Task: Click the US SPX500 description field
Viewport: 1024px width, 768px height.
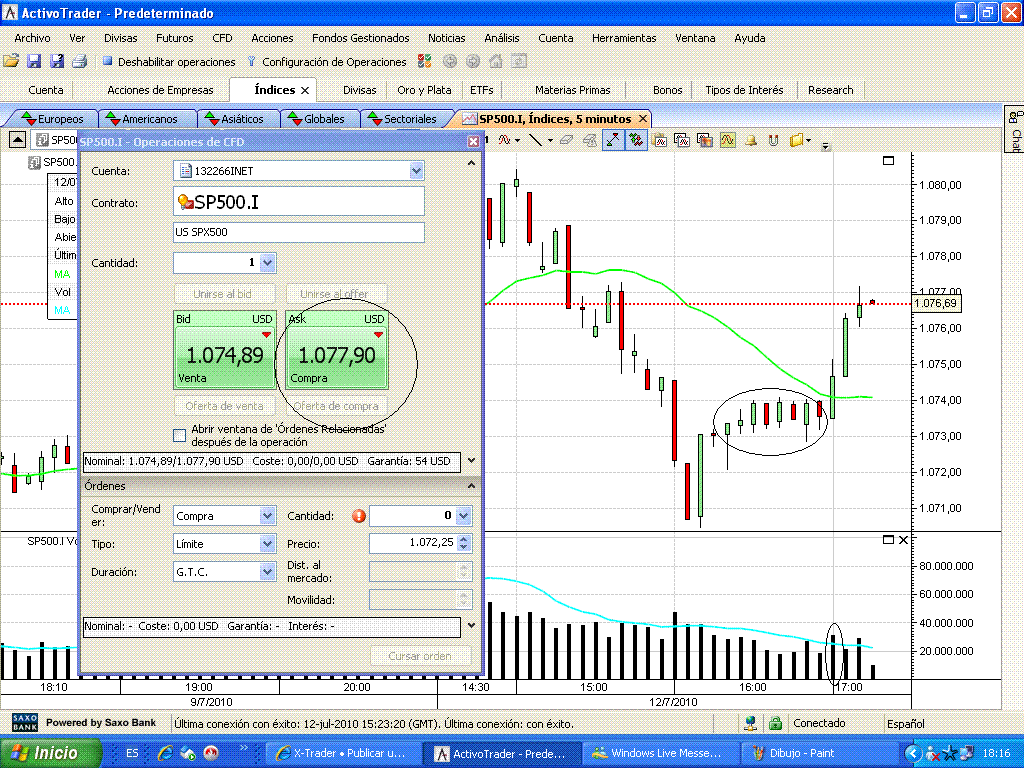Action: (299, 232)
